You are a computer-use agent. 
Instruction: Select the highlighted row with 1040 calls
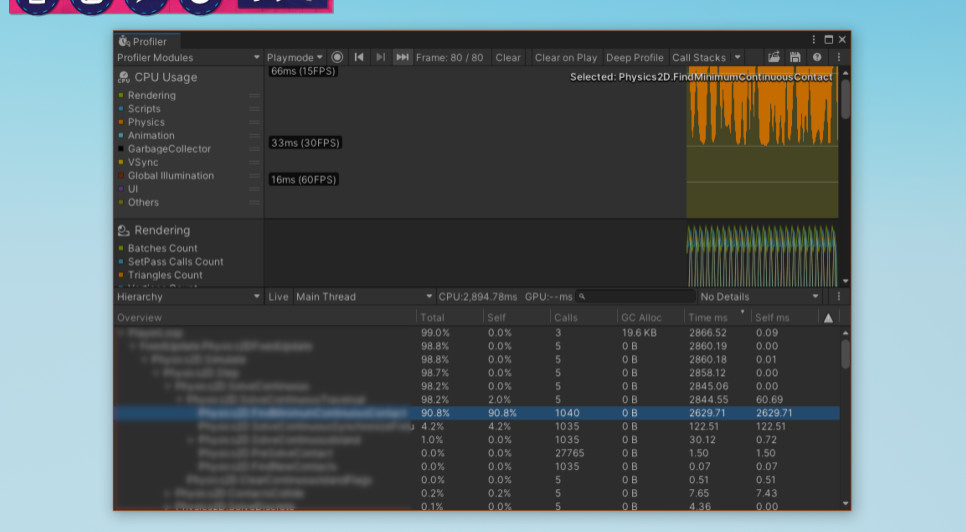pos(477,413)
